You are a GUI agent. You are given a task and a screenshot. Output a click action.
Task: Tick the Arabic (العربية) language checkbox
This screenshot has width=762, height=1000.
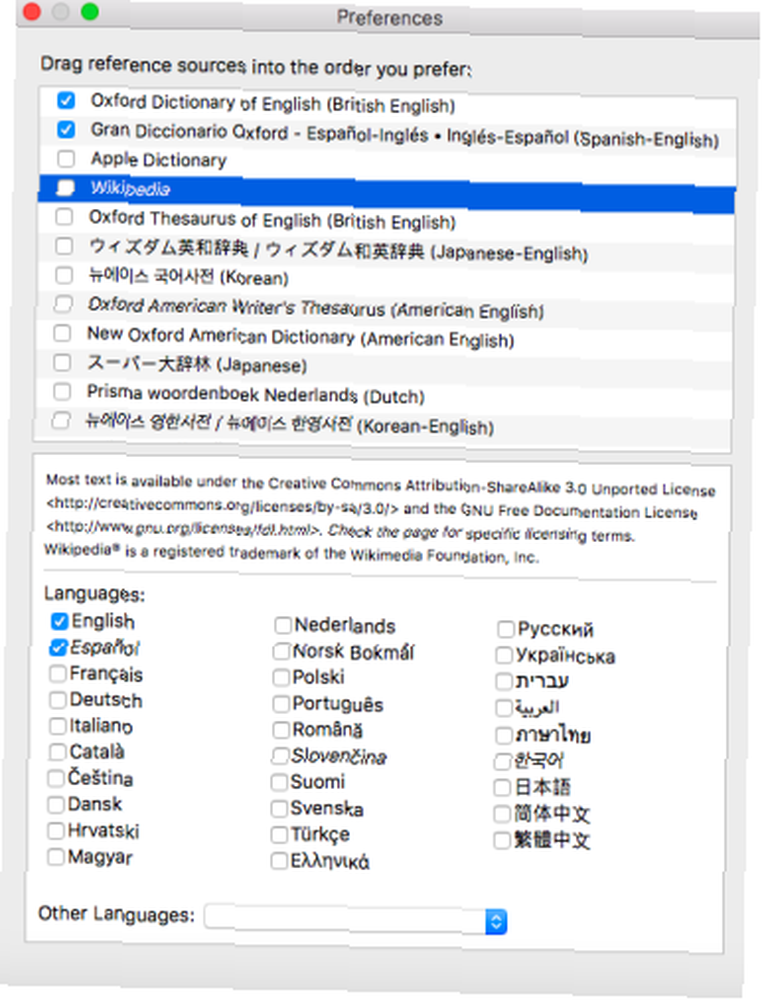[504, 707]
